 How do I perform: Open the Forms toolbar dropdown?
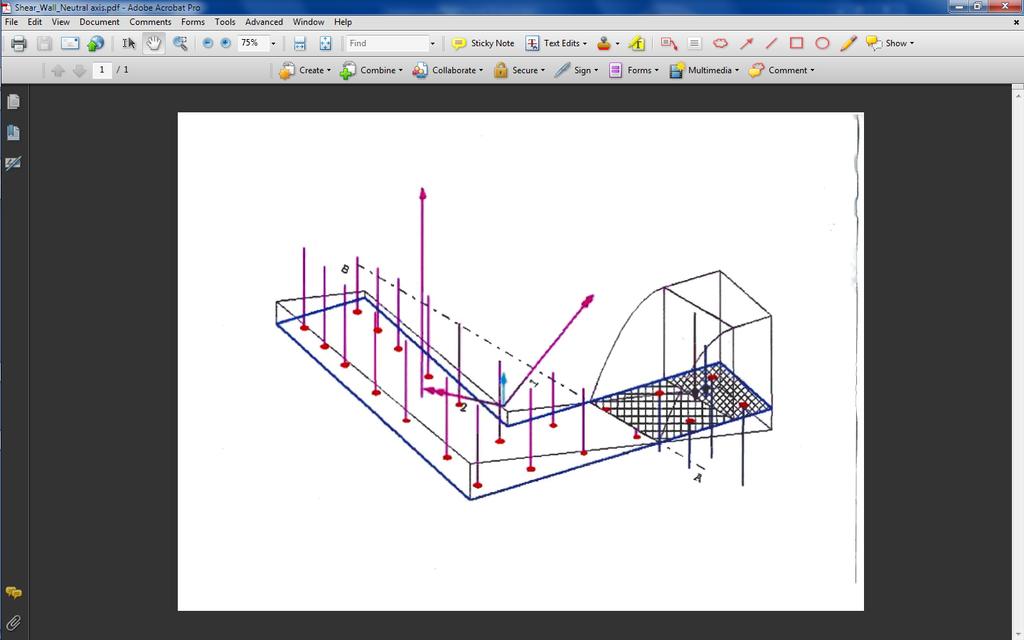click(x=633, y=71)
